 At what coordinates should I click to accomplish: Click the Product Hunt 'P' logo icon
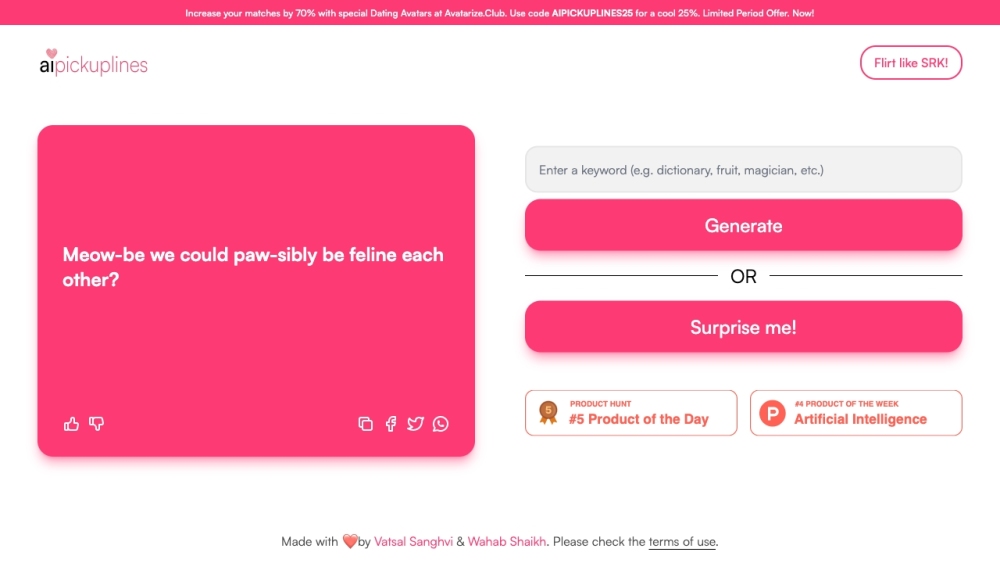pos(772,413)
